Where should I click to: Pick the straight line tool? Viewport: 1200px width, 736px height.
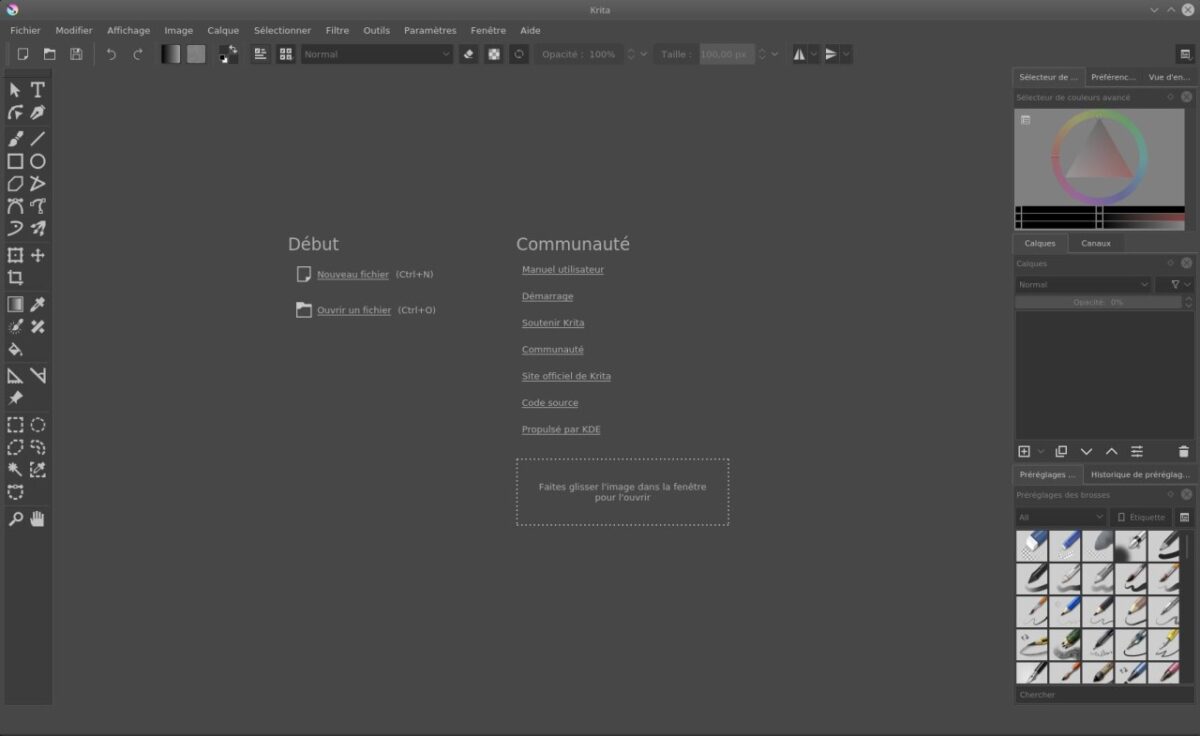(38, 139)
